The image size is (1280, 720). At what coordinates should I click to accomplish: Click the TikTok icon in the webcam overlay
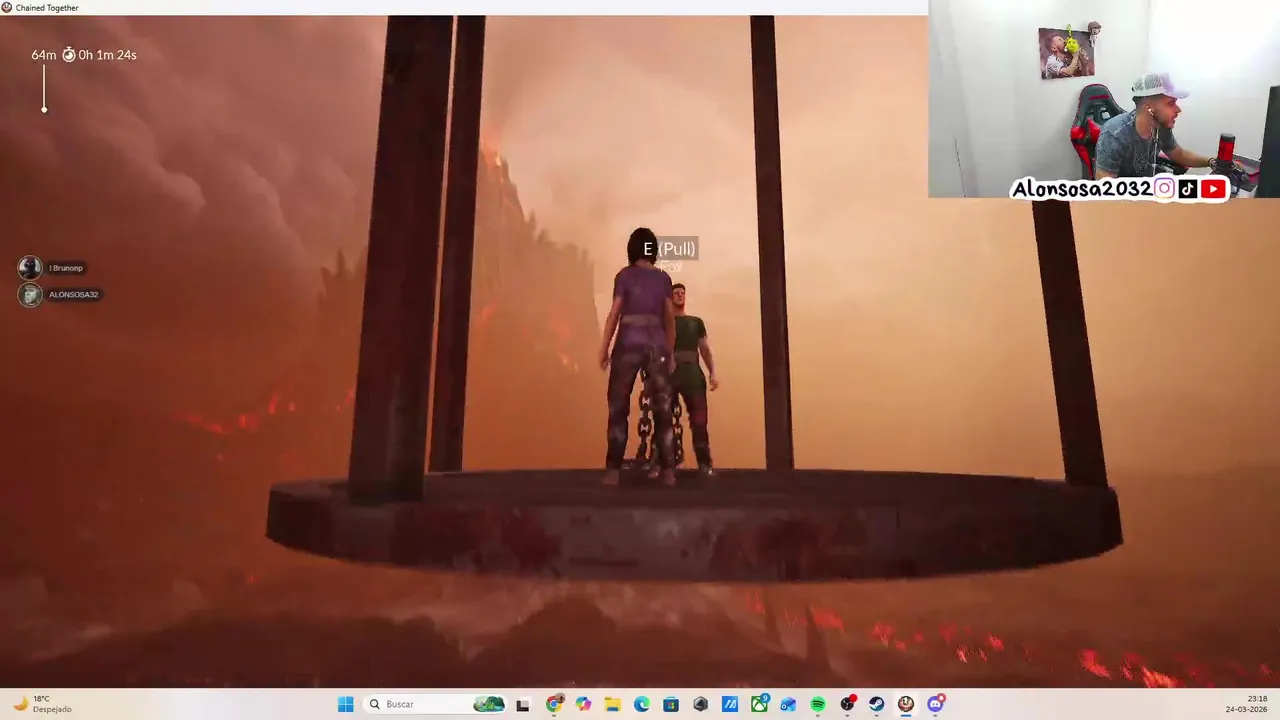(x=1188, y=189)
